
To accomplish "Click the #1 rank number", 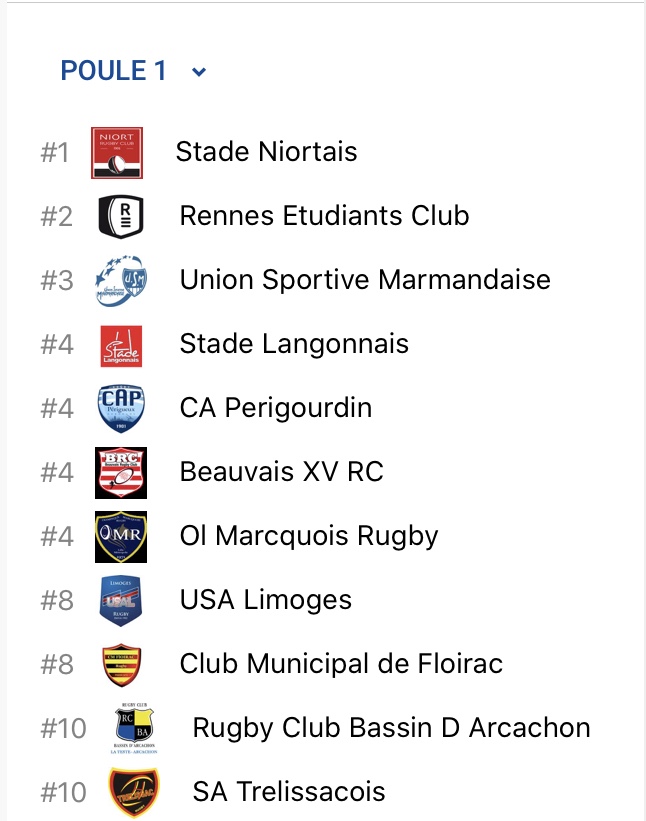I will tap(55, 153).
